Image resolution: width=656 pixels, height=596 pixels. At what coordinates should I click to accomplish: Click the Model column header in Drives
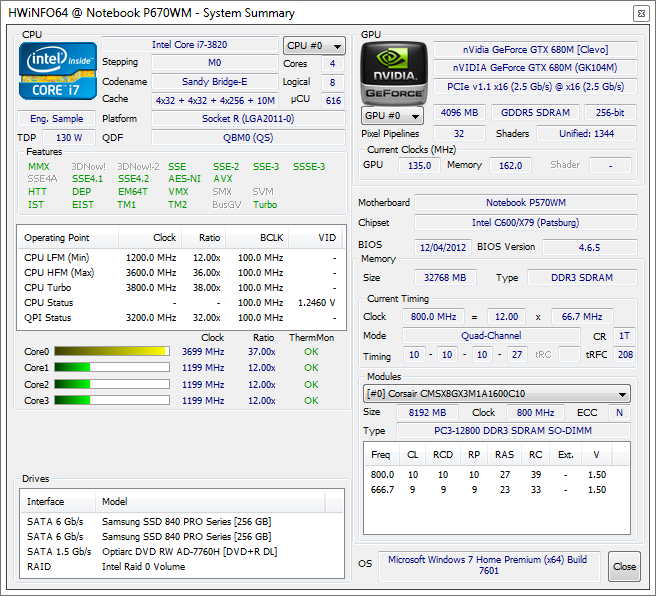pyautogui.click(x=210, y=501)
